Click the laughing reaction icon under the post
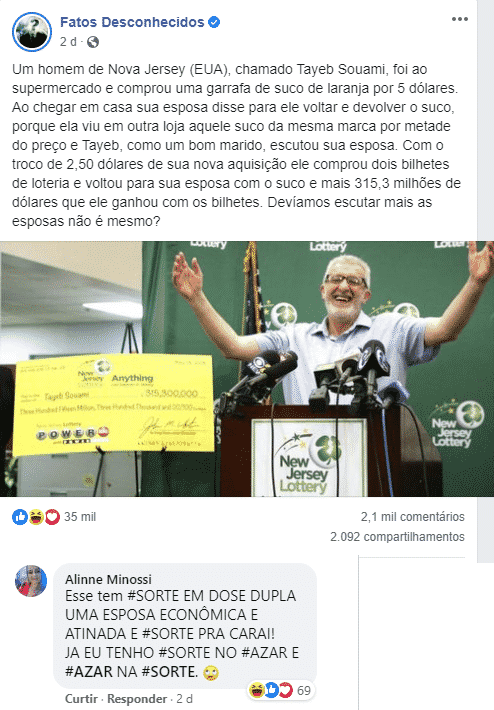Screen dimensions: 494x710 click(x=36, y=517)
